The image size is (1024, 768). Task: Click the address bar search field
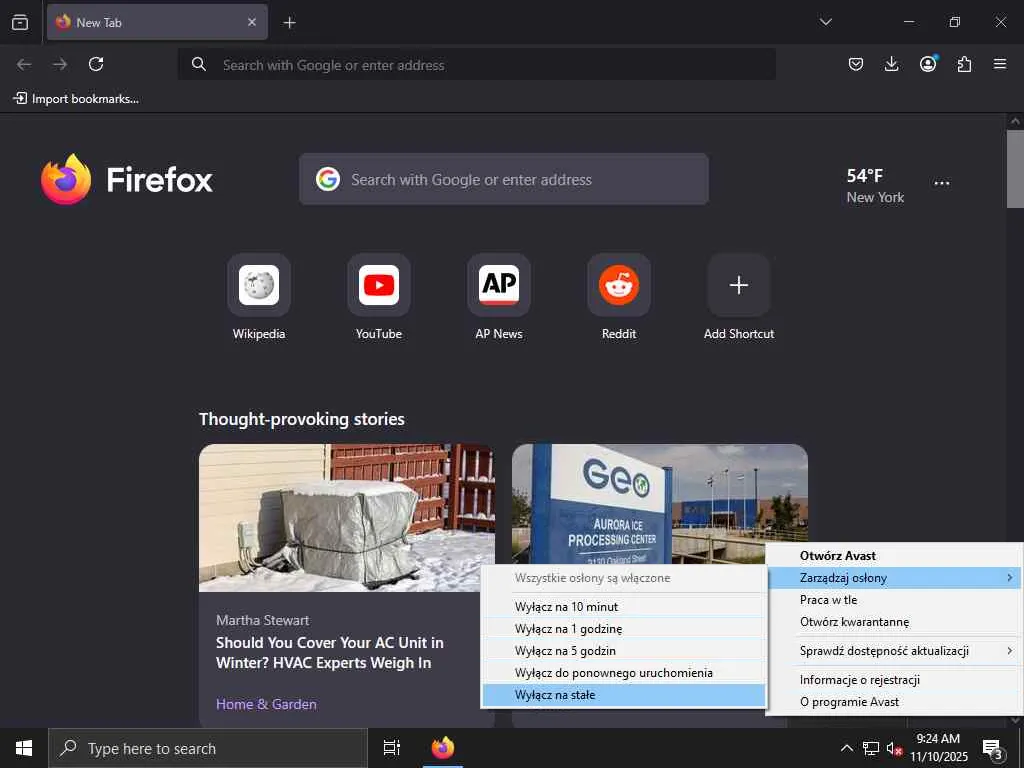click(x=477, y=65)
